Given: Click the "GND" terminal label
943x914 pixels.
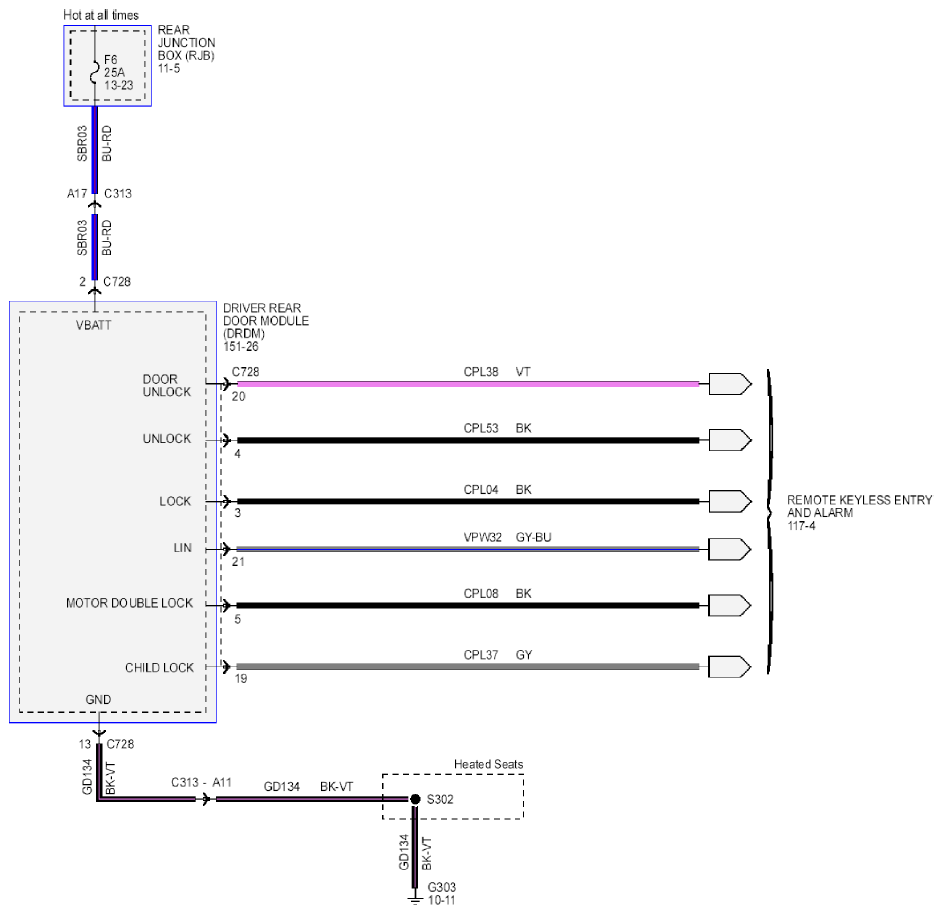Looking at the screenshot, I should pos(98,699).
